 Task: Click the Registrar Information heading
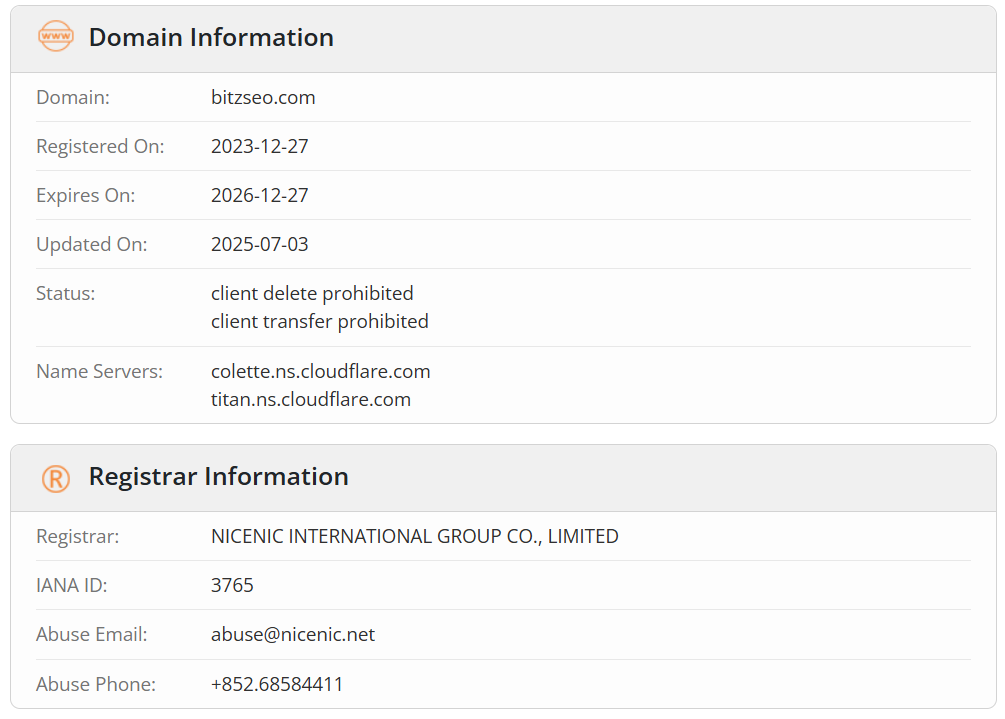(219, 476)
